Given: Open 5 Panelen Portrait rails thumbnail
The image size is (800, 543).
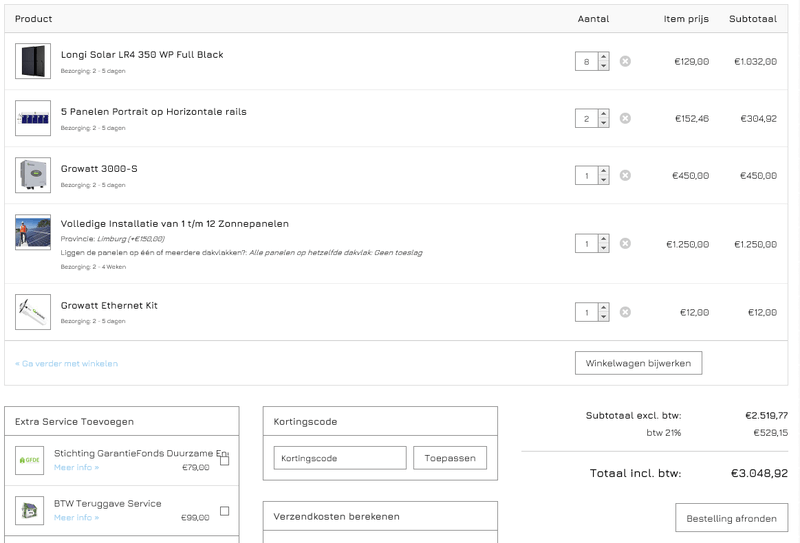Looking at the screenshot, I should tap(33, 118).
